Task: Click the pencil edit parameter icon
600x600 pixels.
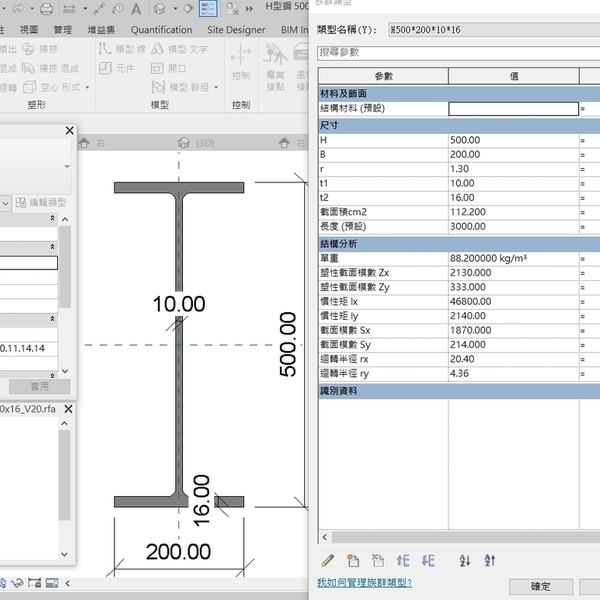Action: pyautogui.click(x=327, y=560)
